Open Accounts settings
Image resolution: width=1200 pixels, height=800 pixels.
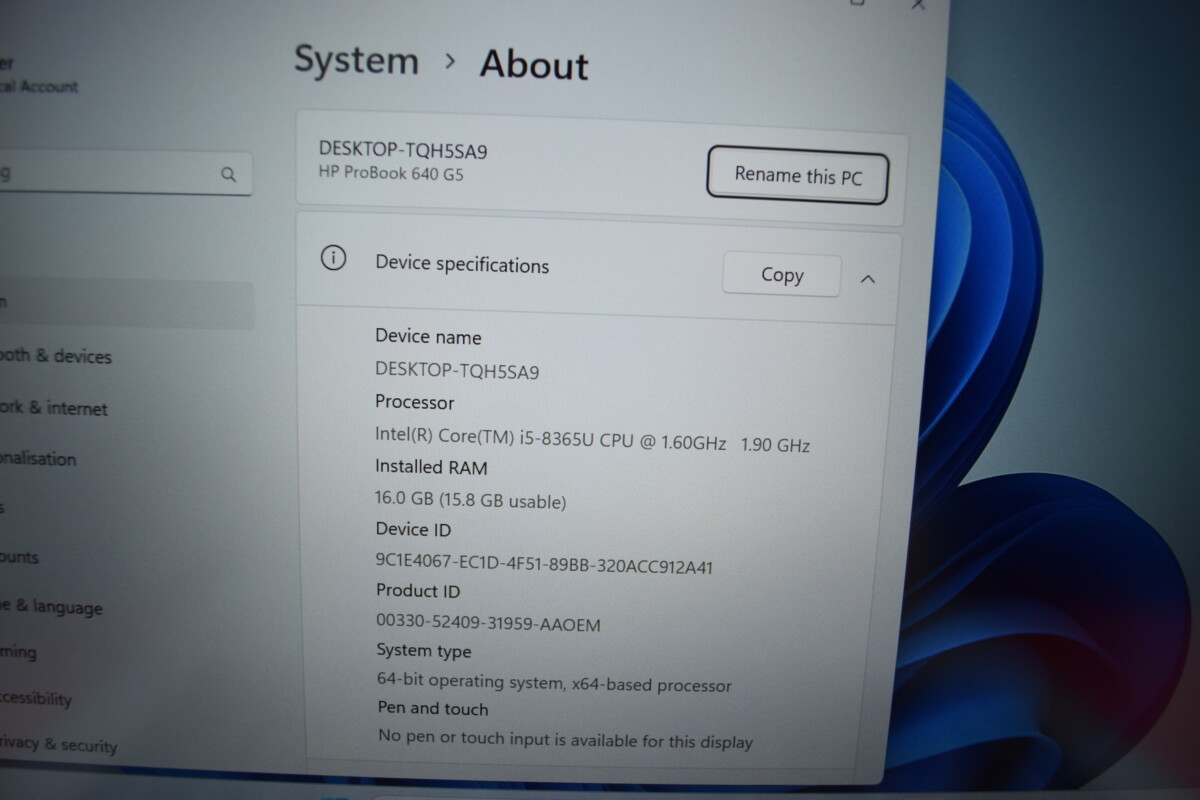pyautogui.click(x=20, y=557)
